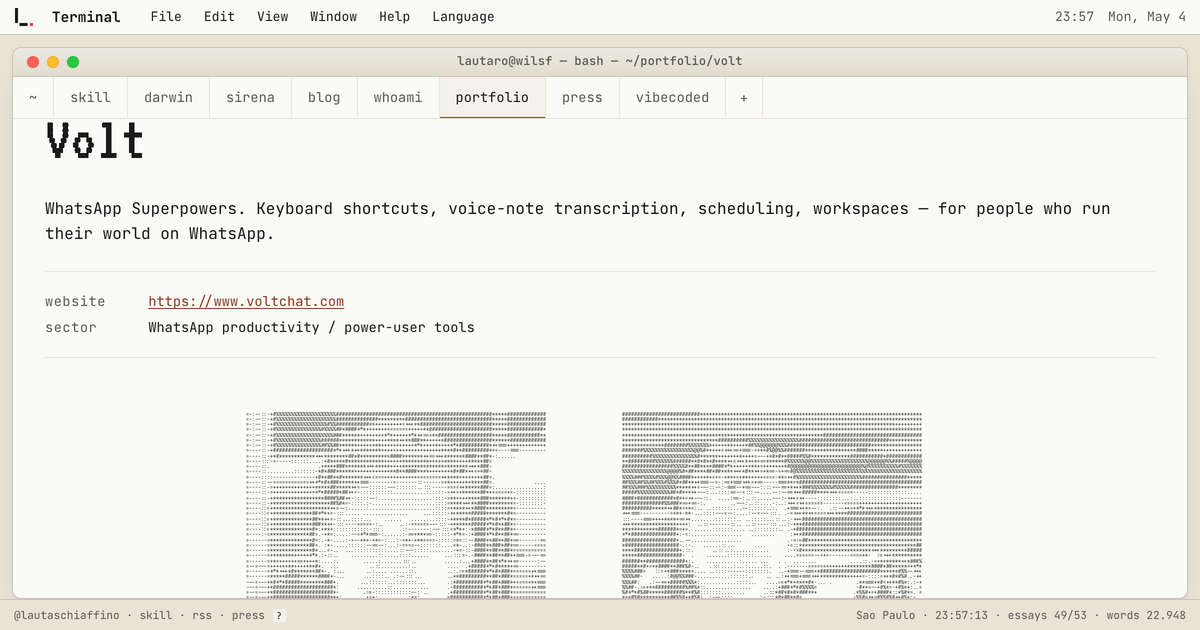Click the L_ logo icon in the menu bar

tap(24, 16)
